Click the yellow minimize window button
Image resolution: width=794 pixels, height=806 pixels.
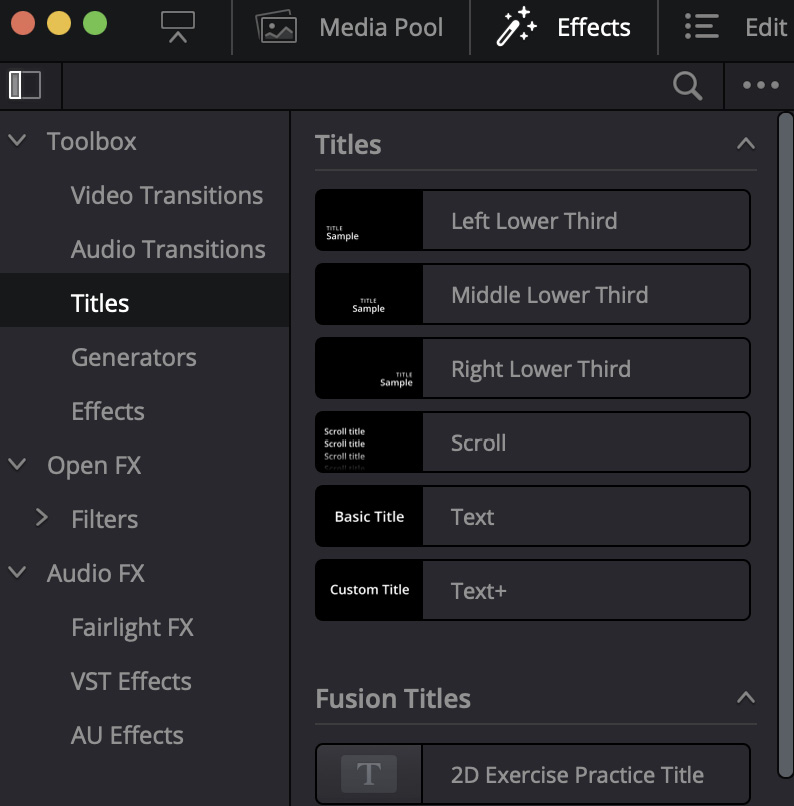pos(59,23)
